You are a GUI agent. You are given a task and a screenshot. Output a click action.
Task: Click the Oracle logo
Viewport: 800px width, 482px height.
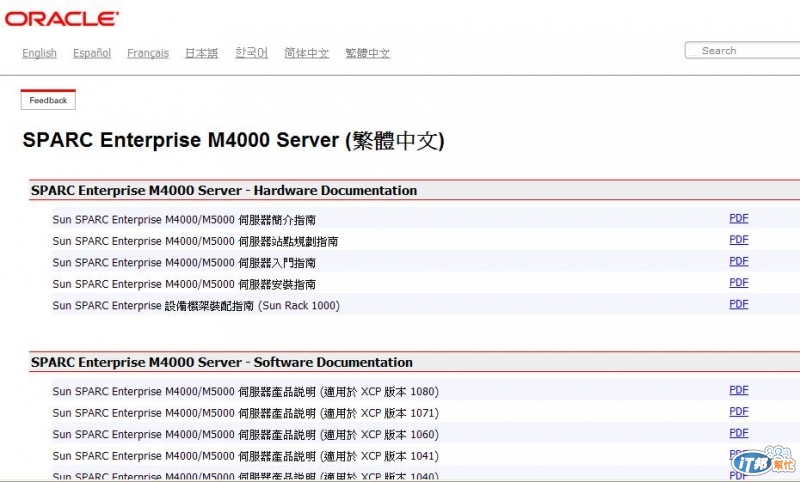(62, 19)
